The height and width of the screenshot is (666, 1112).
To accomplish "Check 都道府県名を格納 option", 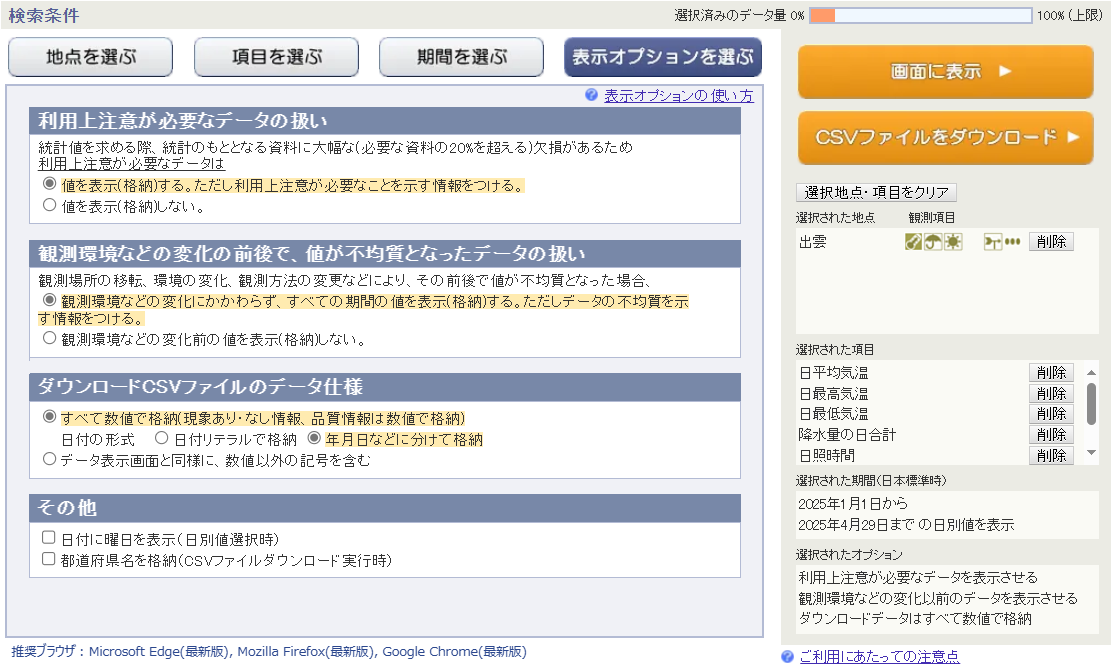I will click(49, 559).
